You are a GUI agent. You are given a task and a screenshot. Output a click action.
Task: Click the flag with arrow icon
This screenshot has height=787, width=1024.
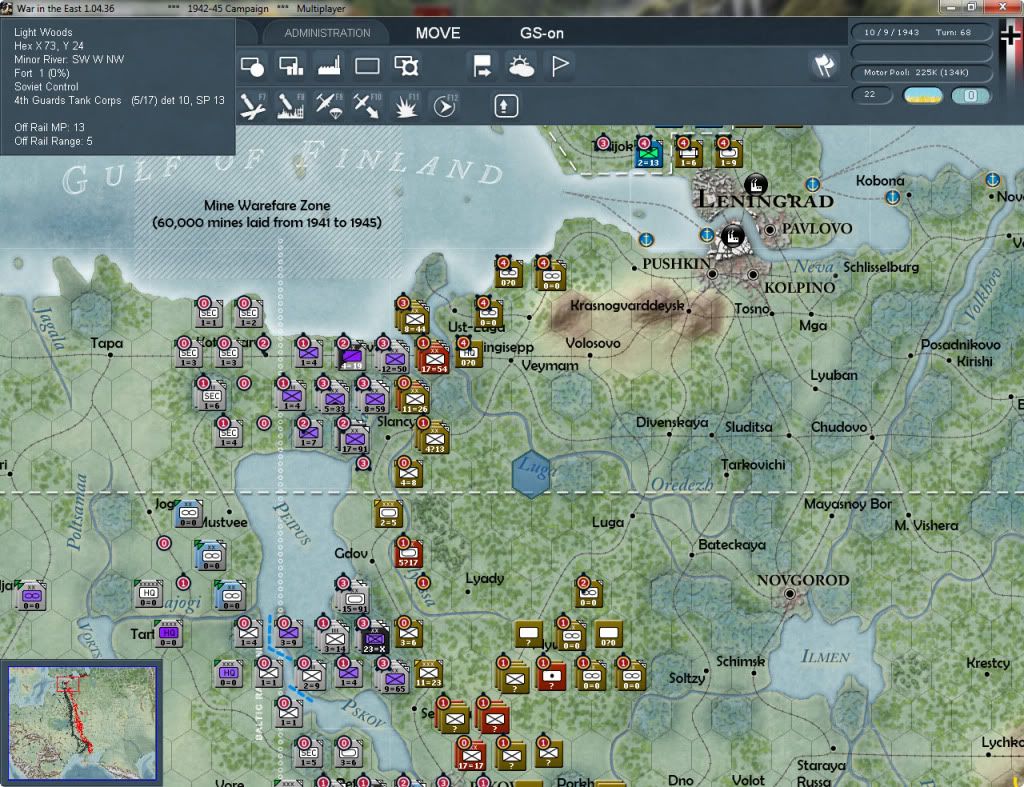point(483,67)
